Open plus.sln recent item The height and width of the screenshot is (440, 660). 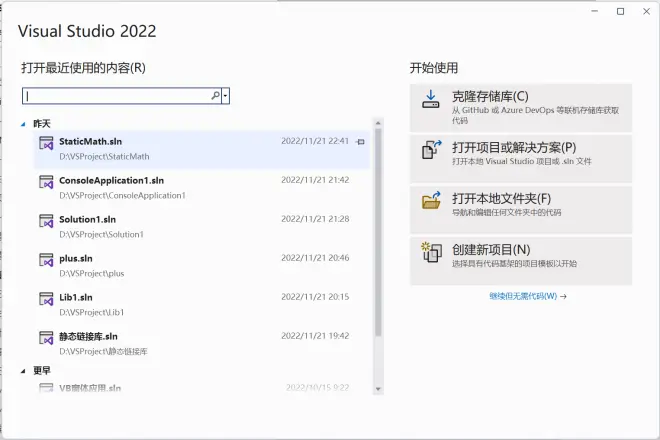click(202, 266)
